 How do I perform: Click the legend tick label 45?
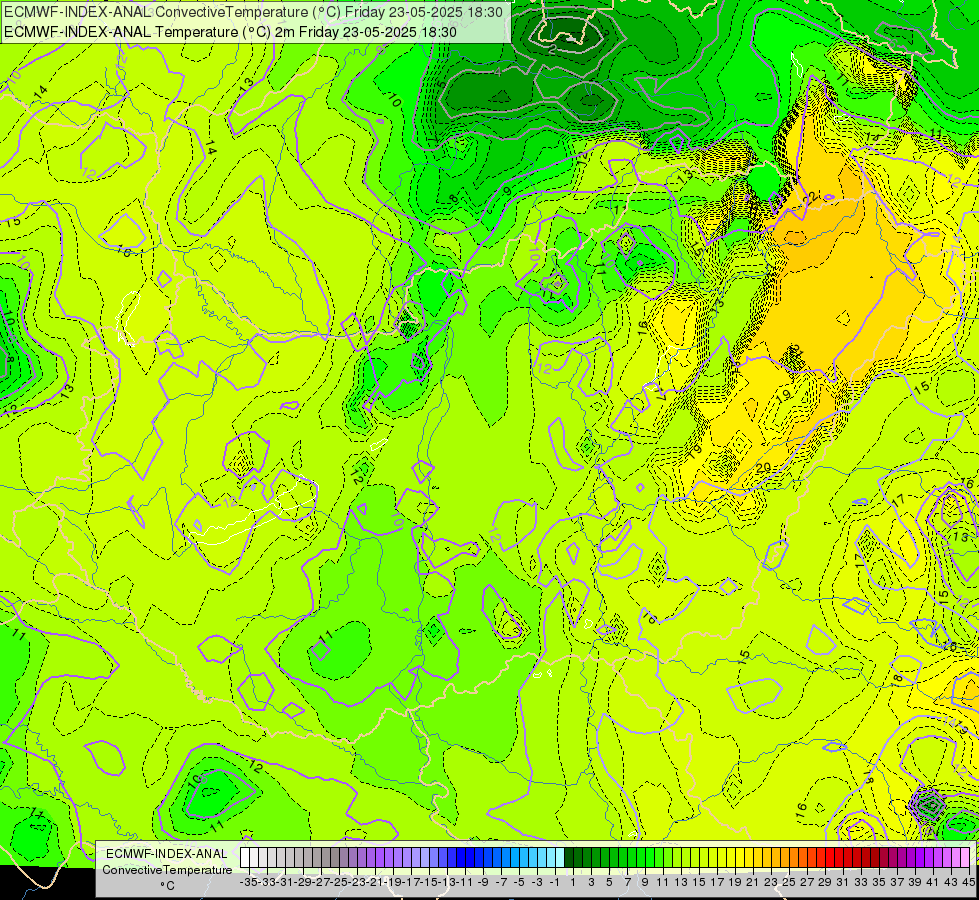pos(968,883)
